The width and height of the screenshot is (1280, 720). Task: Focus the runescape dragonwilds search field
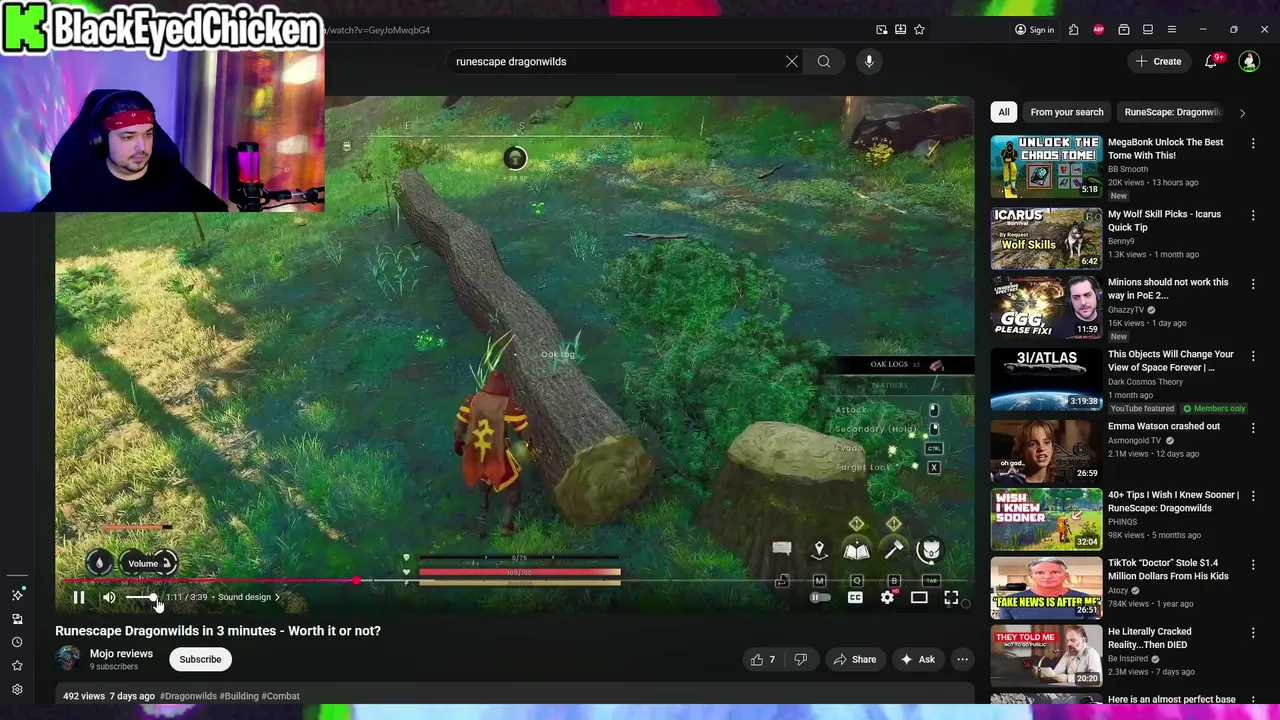pyautogui.click(x=615, y=61)
